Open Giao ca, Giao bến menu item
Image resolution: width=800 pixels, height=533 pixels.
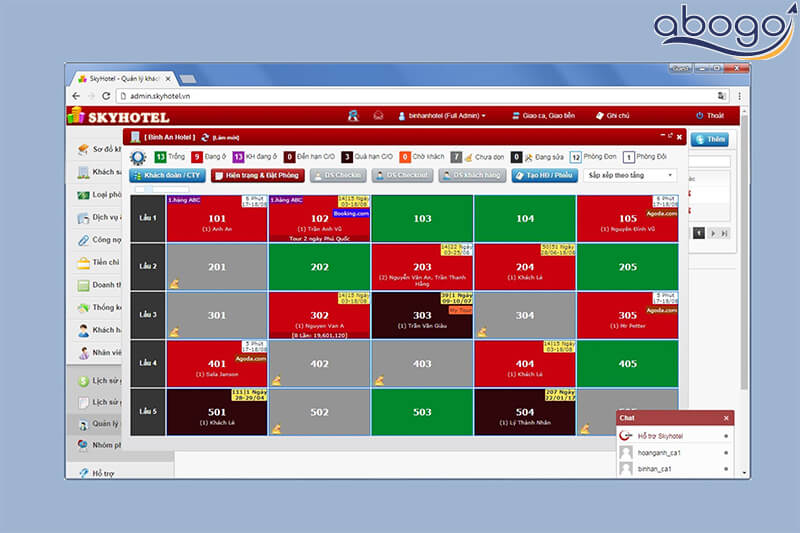coord(545,116)
